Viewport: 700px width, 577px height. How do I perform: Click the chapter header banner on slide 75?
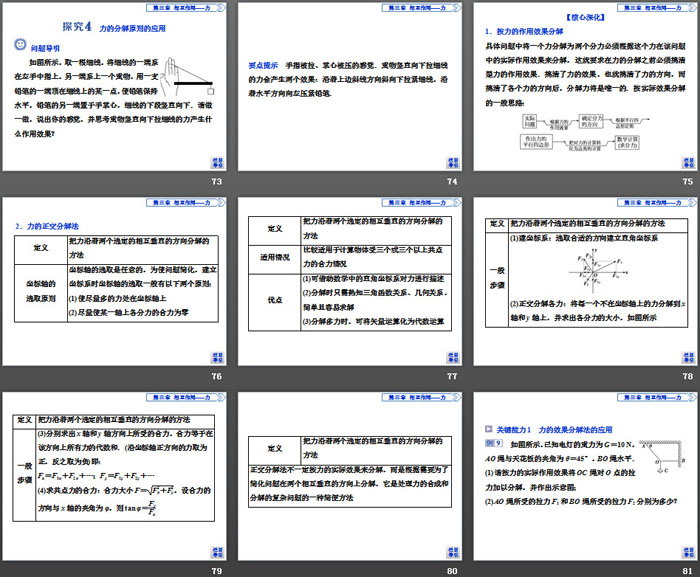(657, 8)
